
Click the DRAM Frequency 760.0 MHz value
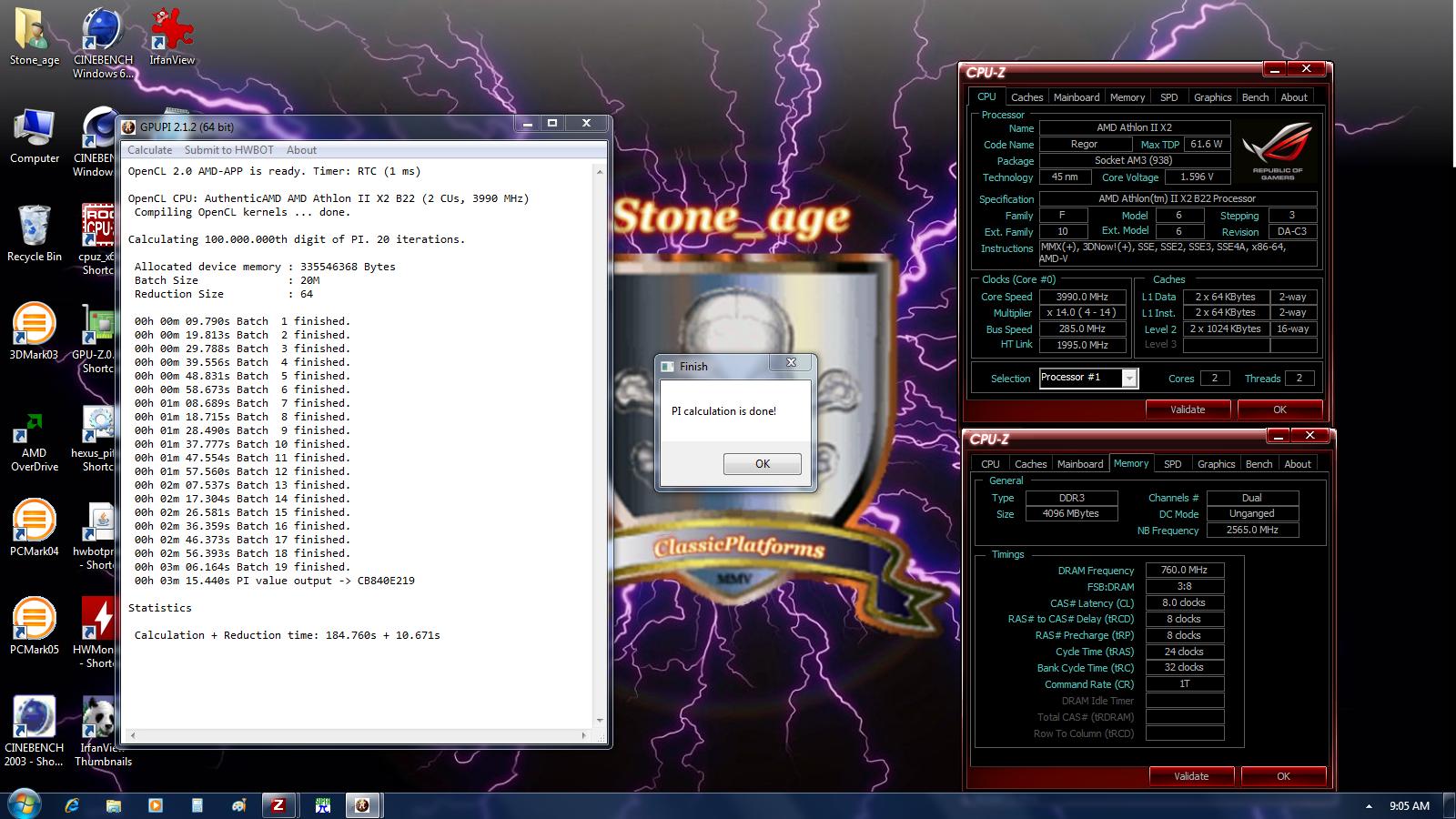click(x=1184, y=571)
